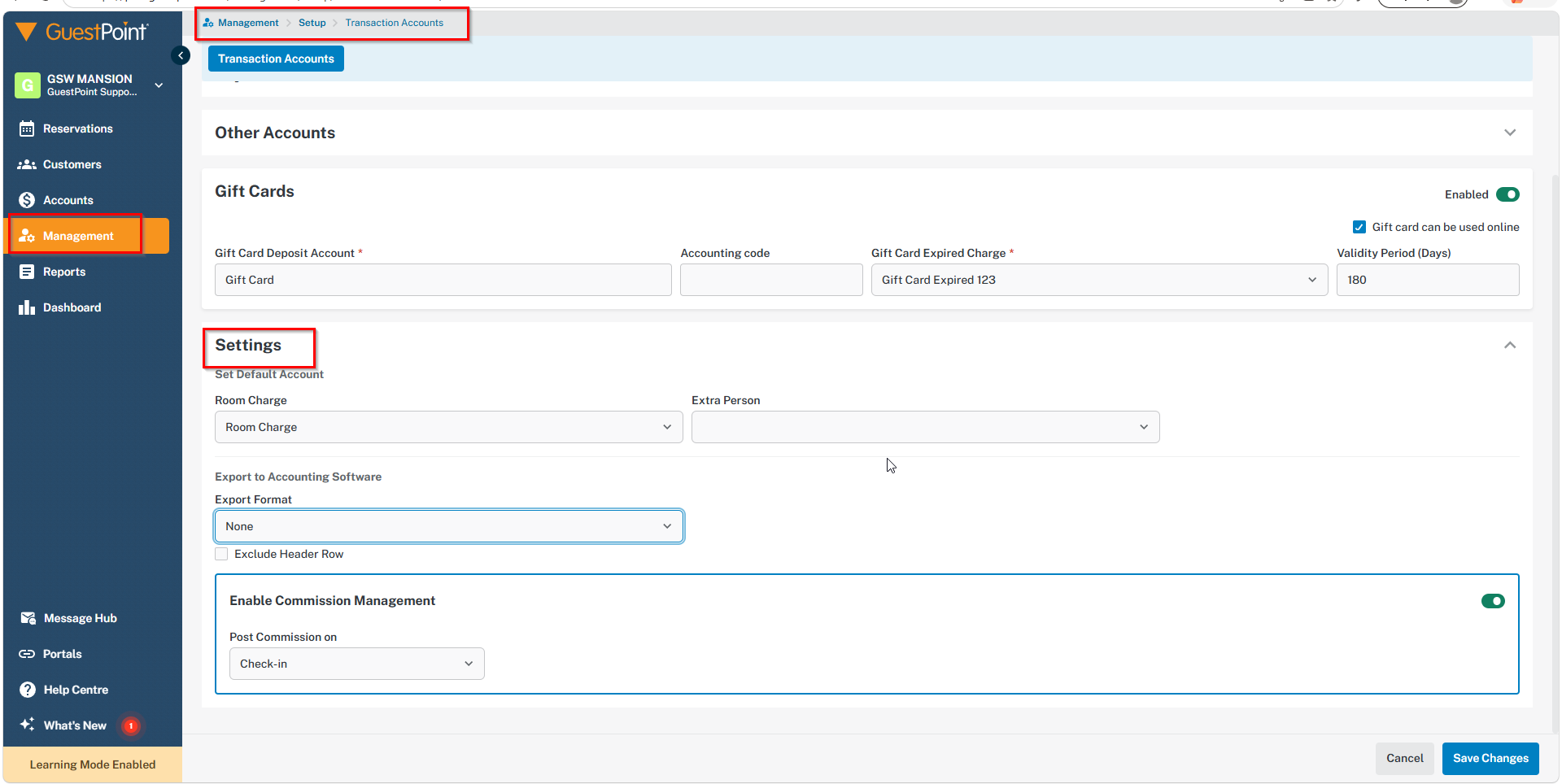Viewport: 1562px width, 784px height.
Task: Uncheck Gift card can be used online
Action: click(1359, 227)
